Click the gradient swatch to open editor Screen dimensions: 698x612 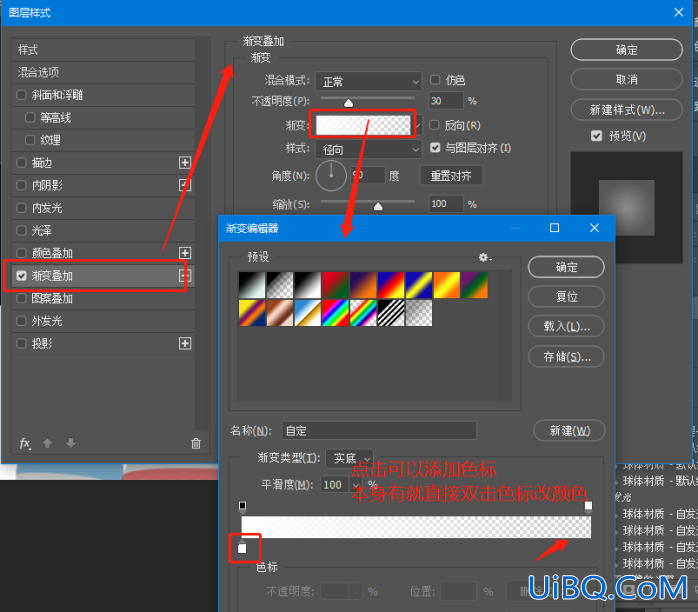[363, 126]
